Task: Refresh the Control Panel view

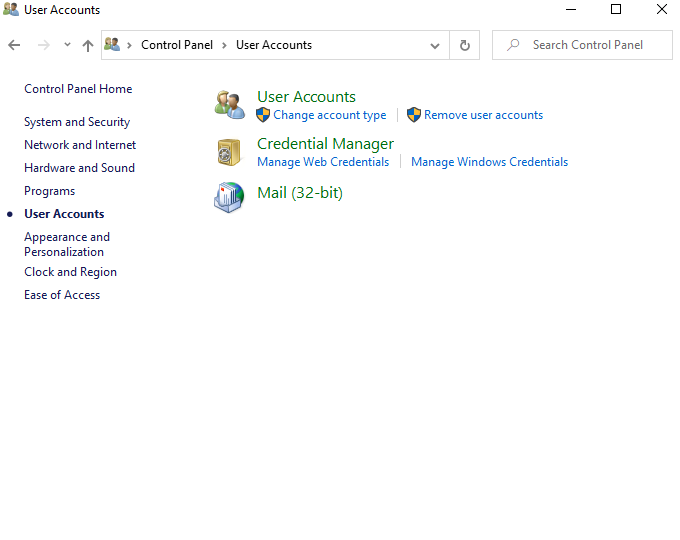Action: 464,45
